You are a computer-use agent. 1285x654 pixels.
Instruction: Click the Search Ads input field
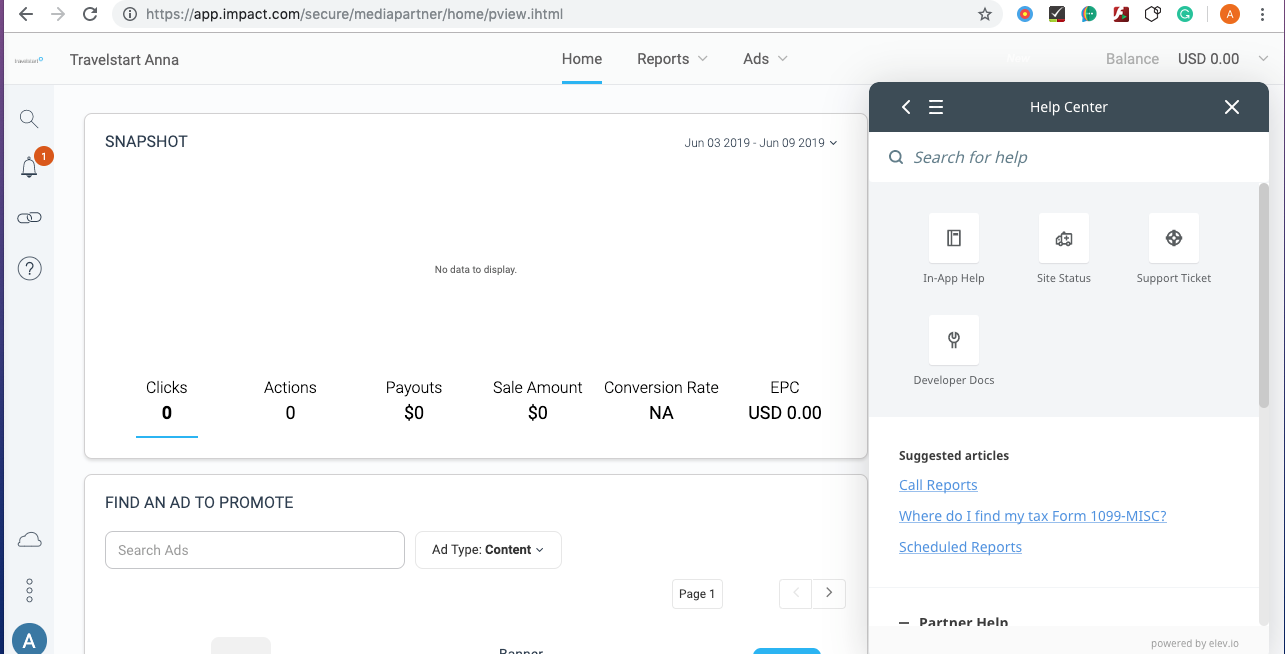[255, 550]
